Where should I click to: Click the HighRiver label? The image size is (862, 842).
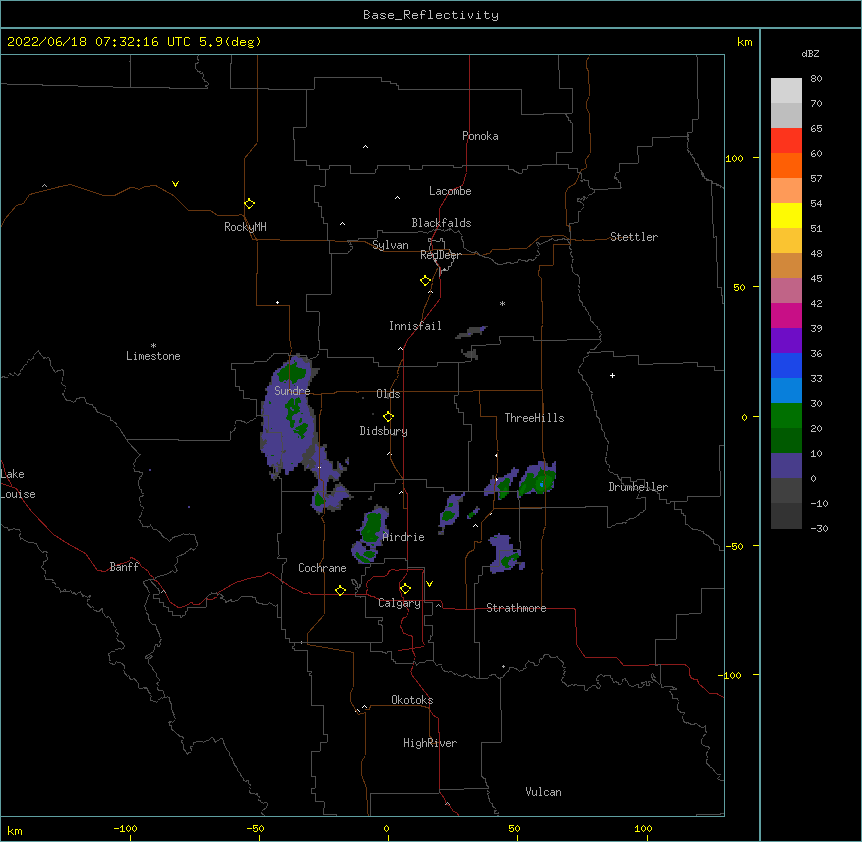click(x=430, y=743)
